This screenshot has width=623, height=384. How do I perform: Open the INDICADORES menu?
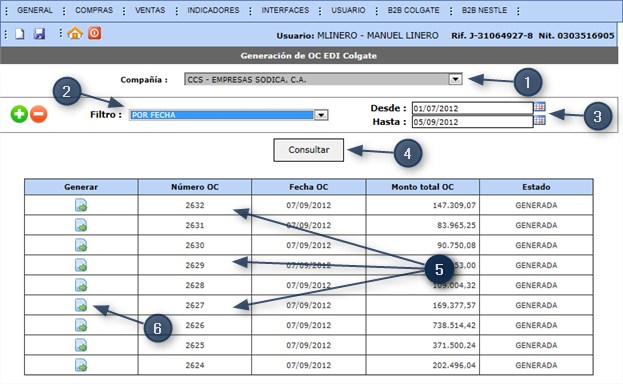tap(213, 10)
